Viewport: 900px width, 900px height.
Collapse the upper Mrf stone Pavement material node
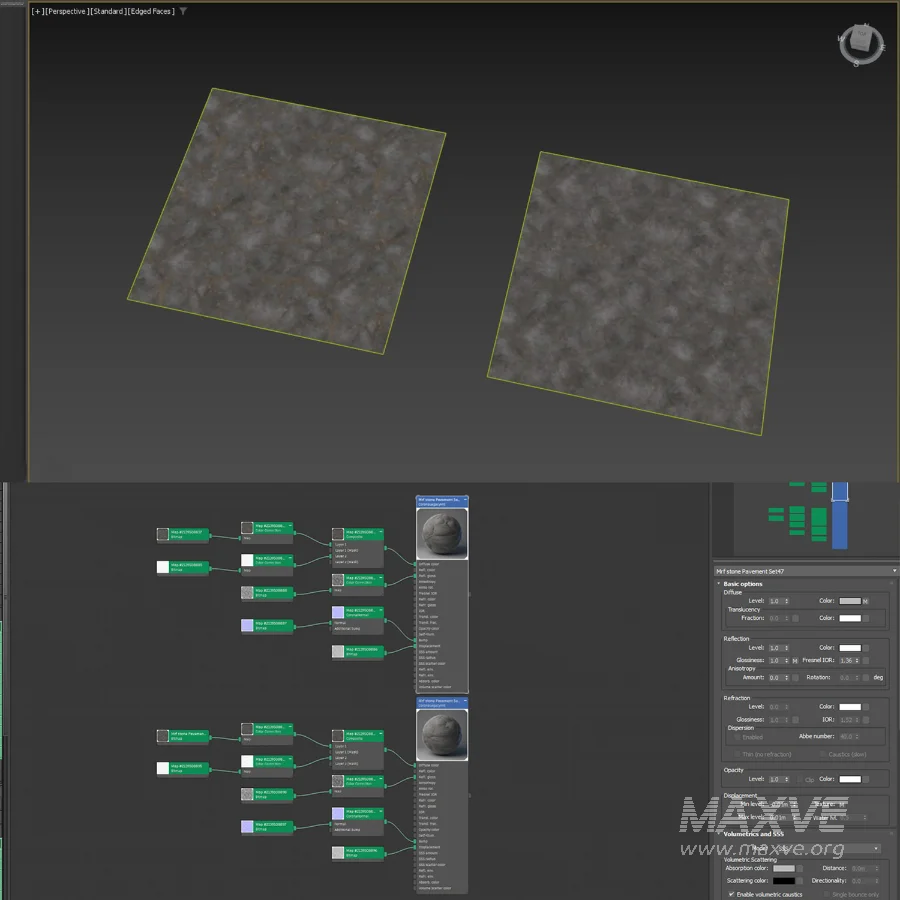(465, 500)
